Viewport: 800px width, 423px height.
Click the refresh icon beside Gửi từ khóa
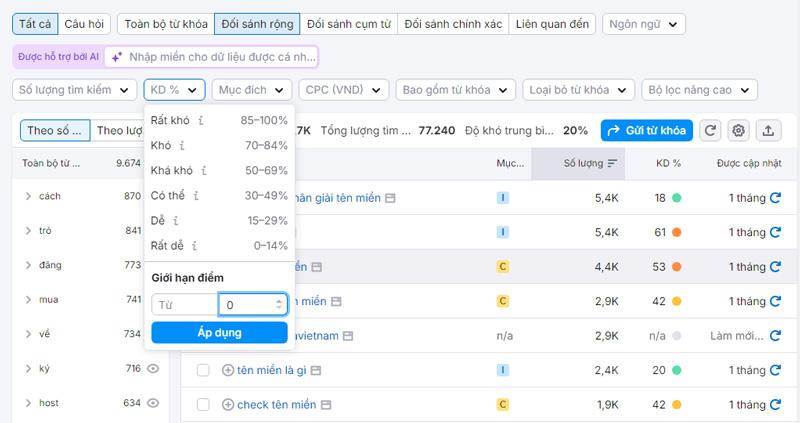tap(710, 130)
